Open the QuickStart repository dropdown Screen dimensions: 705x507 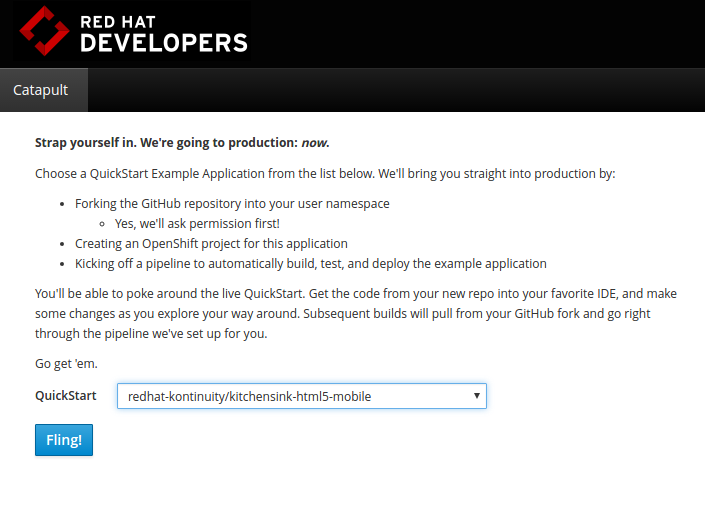[x=302, y=396]
